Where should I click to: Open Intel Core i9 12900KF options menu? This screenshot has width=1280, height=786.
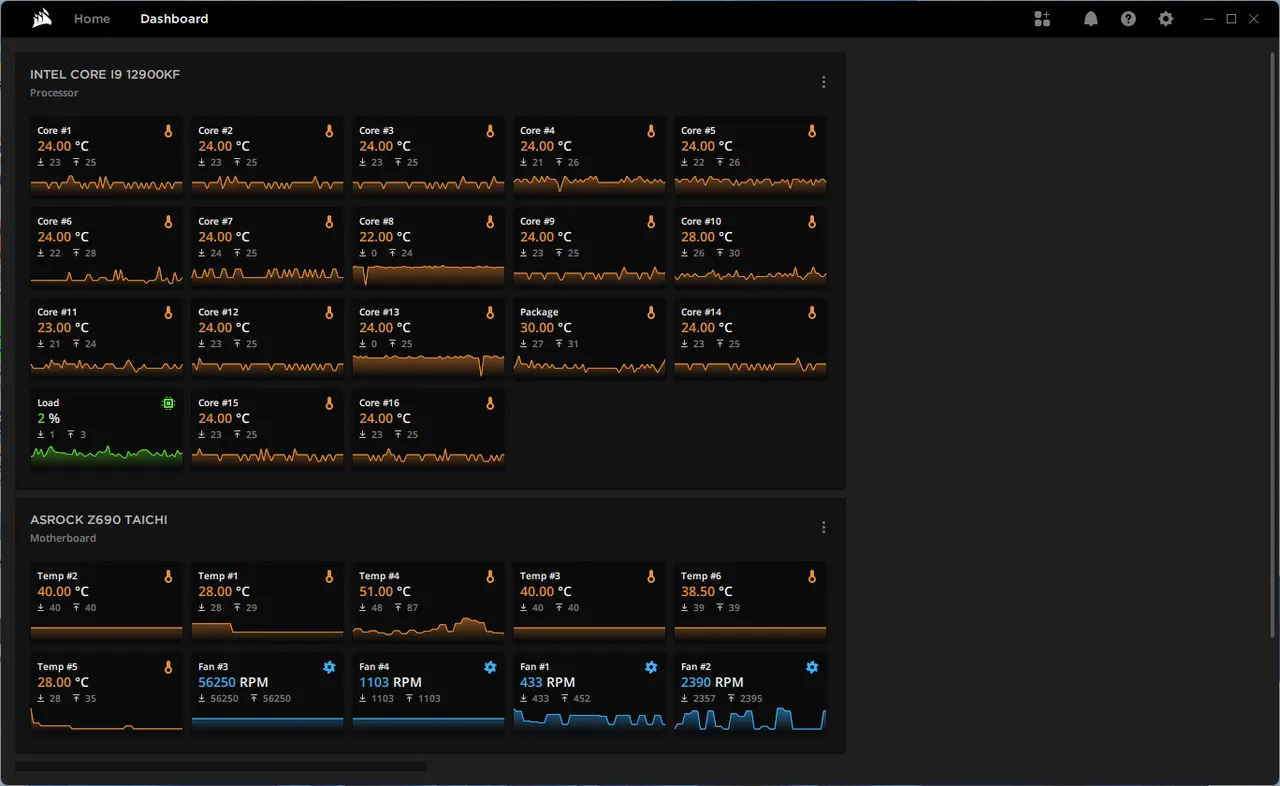click(x=824, y=82)
